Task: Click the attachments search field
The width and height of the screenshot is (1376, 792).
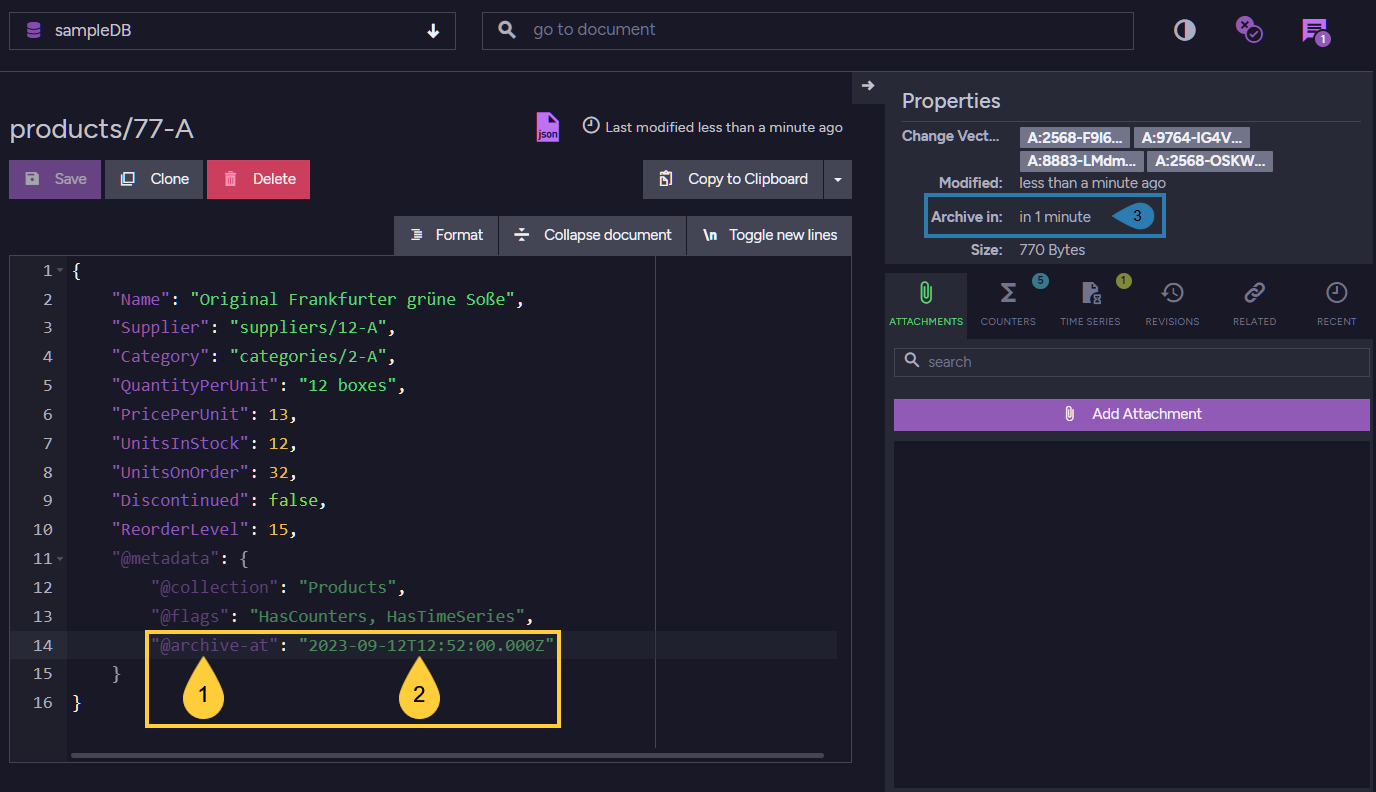Action: point(1132,362)
